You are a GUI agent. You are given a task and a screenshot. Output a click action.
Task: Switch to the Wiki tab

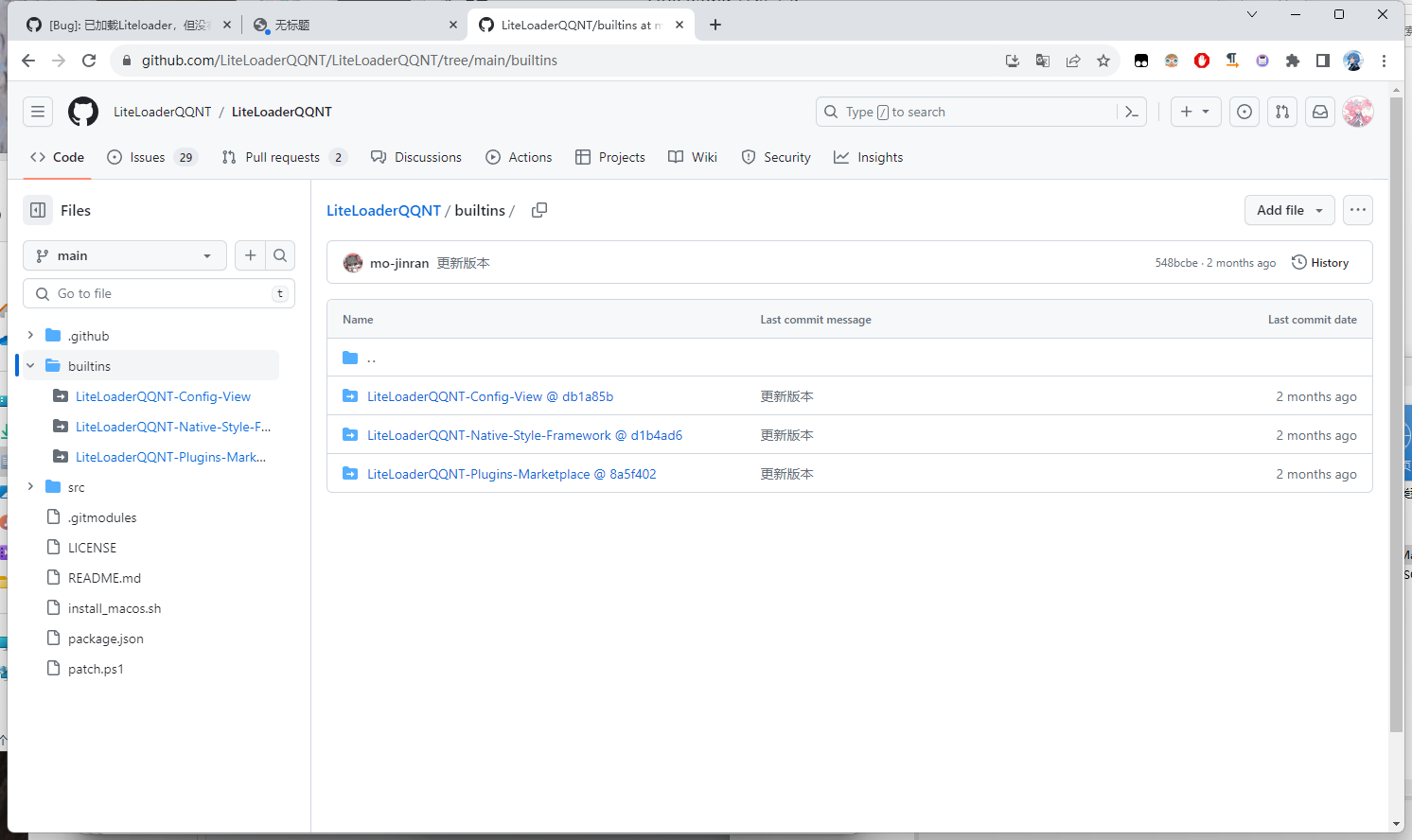693,157
